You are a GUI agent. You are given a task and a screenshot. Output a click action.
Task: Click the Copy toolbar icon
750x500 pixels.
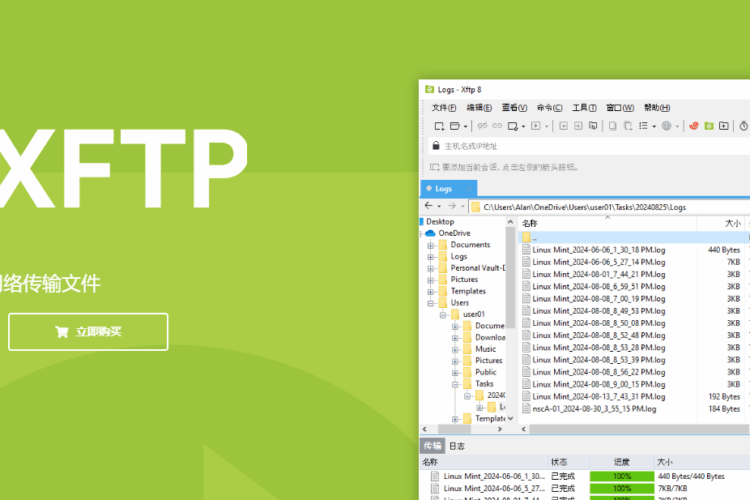tap(612, 126)
